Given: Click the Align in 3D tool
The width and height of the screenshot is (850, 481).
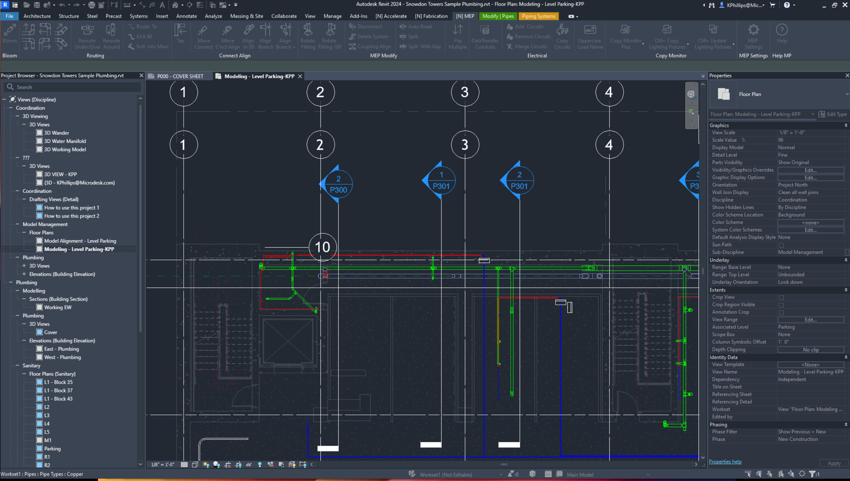Looking at the screenshot, I should (x=248, y=36).
